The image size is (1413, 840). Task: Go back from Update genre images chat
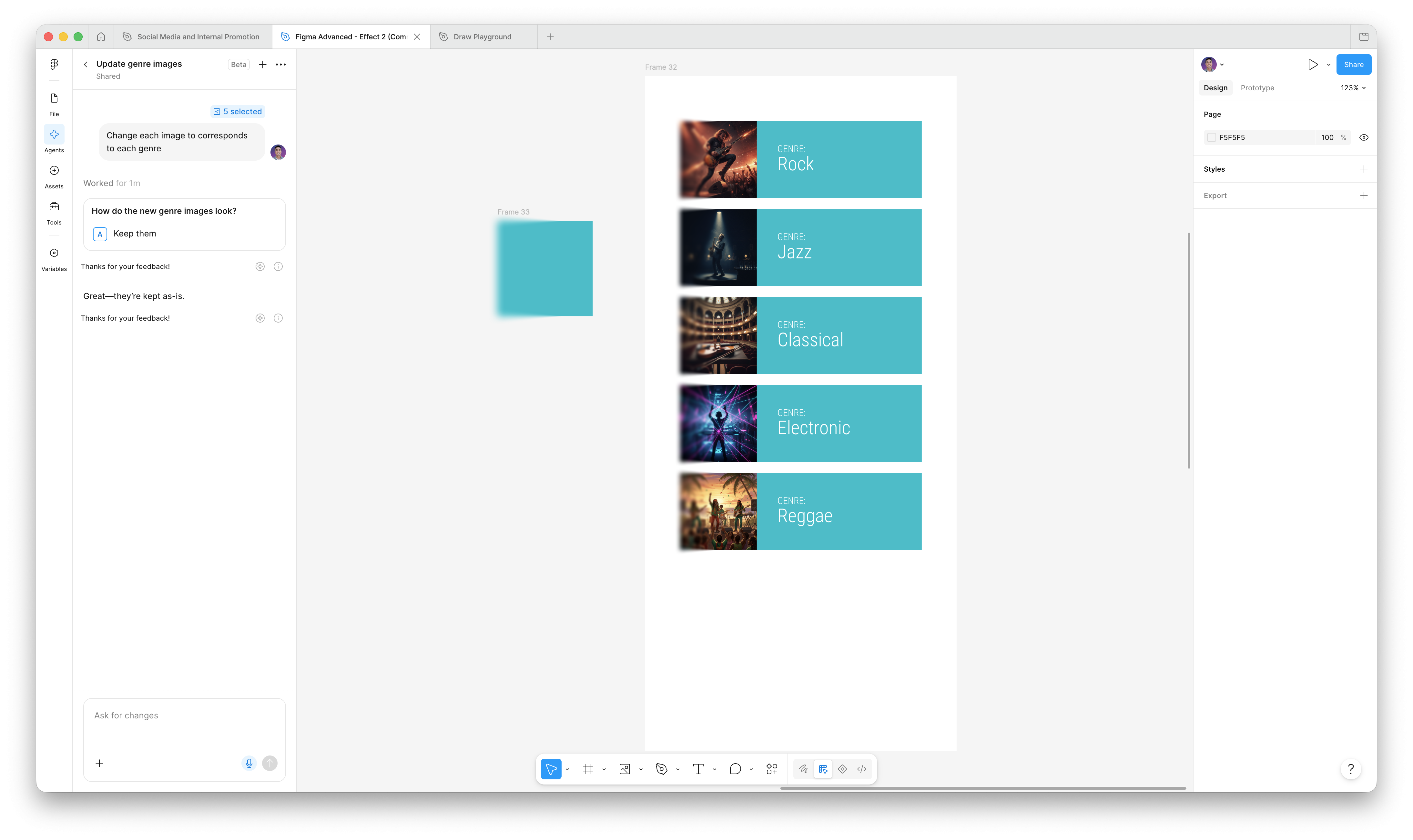(x=86, y=65)
